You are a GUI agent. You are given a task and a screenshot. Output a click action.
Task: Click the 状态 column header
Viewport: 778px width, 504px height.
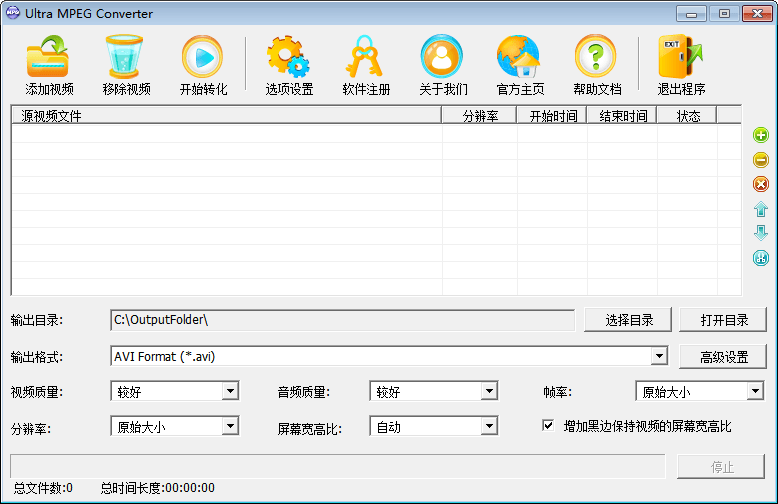pos(687,116)
